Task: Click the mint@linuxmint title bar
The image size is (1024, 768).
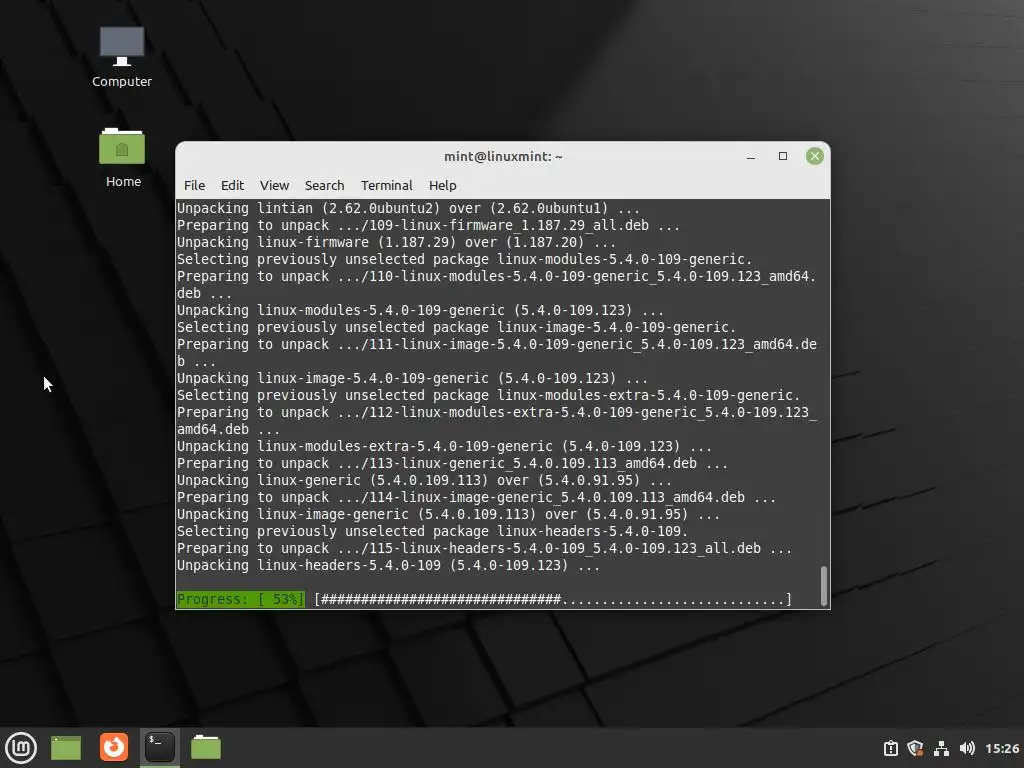Action: [503, 157]
